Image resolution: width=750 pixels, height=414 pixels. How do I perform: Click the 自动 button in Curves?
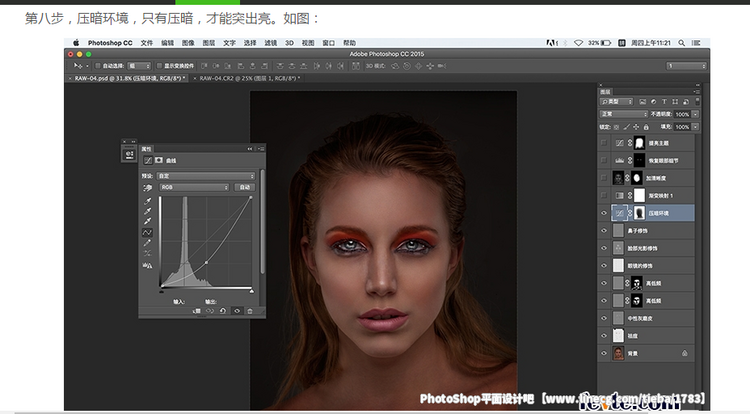tap(244, 187)
